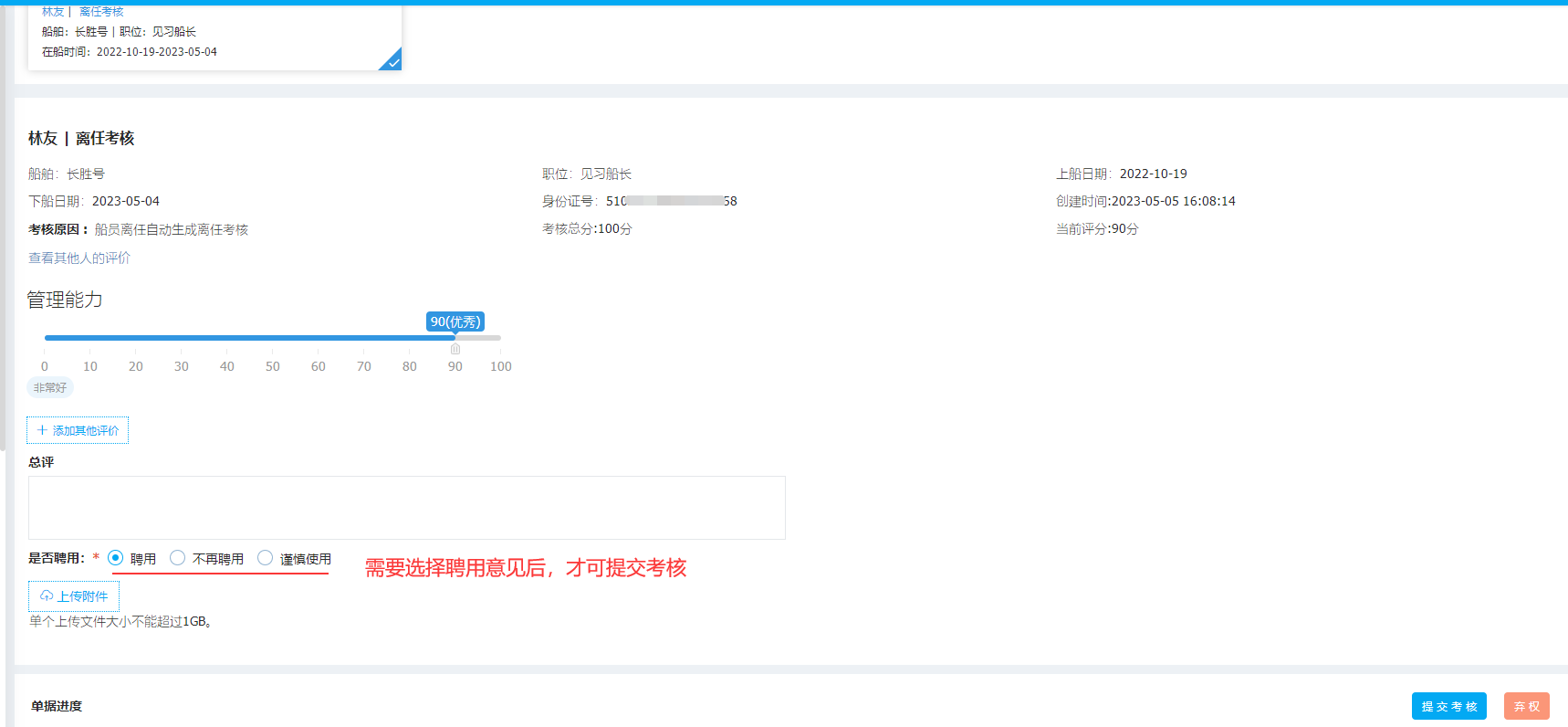Click the 下船日期 2023-05-04 value

(126, 201)
